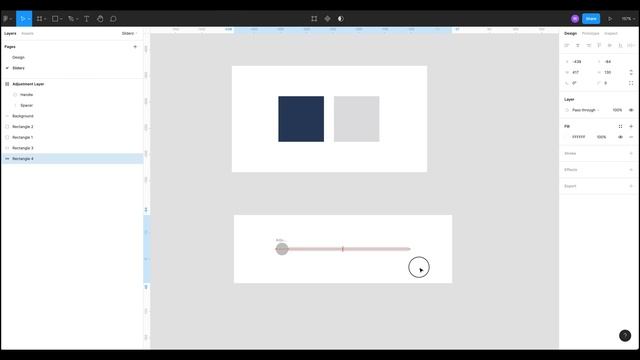Click the slider handle circle on canvas
Viewport: 640px width, 360px height.
[x=282, y=249]
